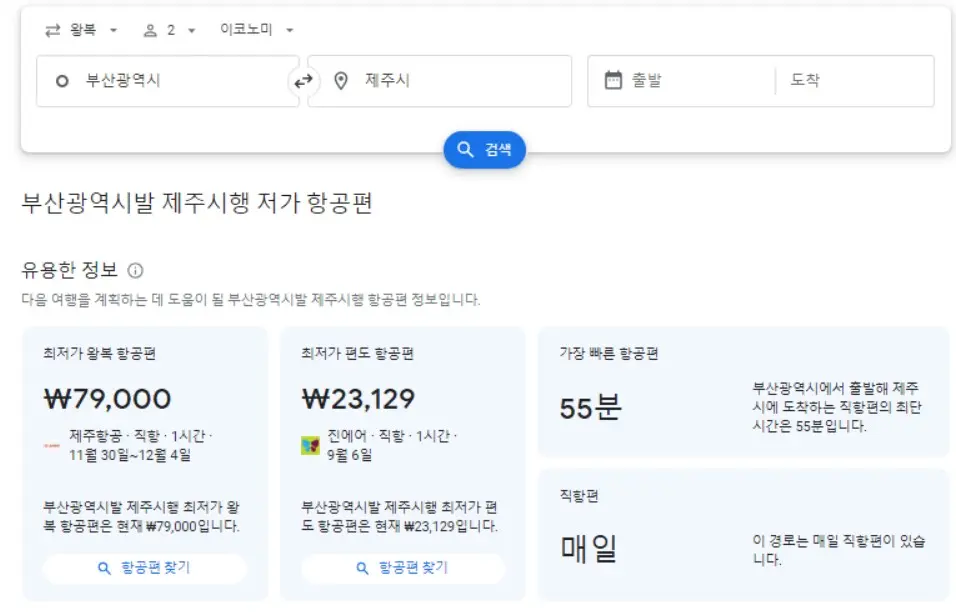This screenshot has height=615, width=956.
Task: Open the 이코노미 cabin class dropdown
Action: click(248, 29)
